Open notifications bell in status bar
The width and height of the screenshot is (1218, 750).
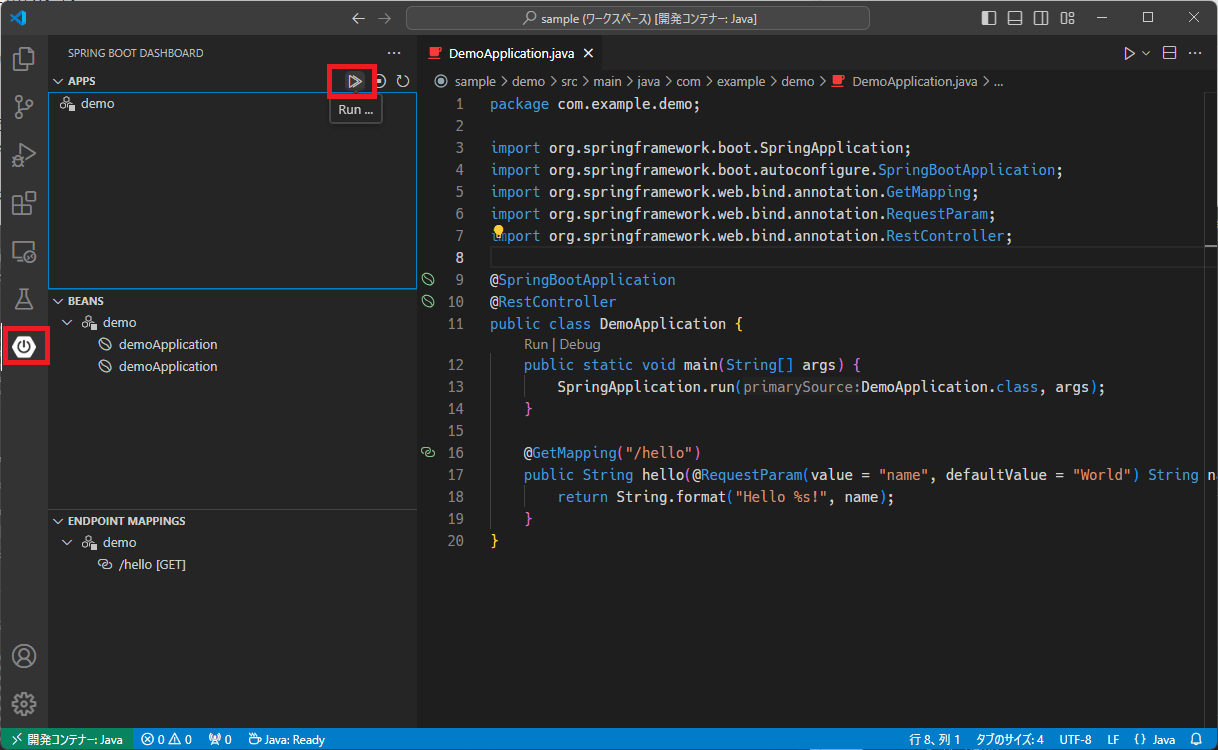[1196, 740]
